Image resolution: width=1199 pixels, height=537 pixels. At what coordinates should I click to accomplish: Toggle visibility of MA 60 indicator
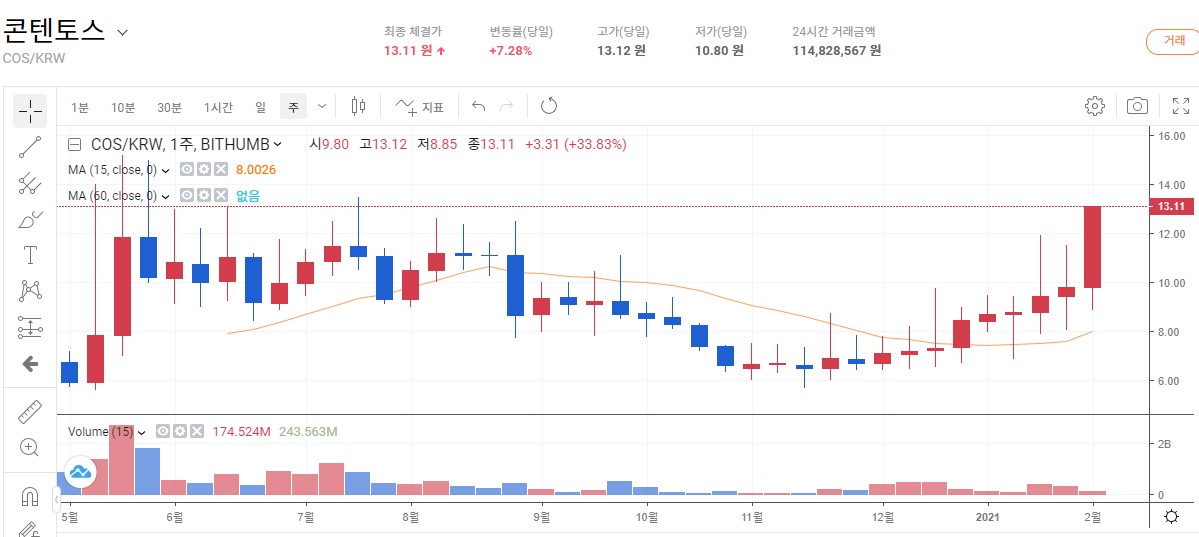point(187,195)
